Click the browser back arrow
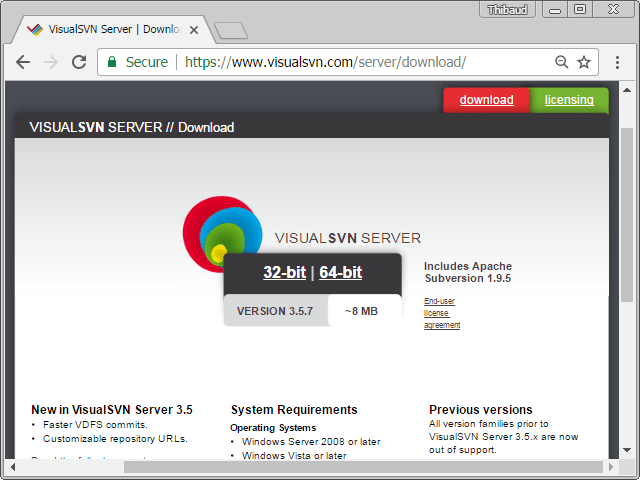640x480 pixels. click(23, 62)
